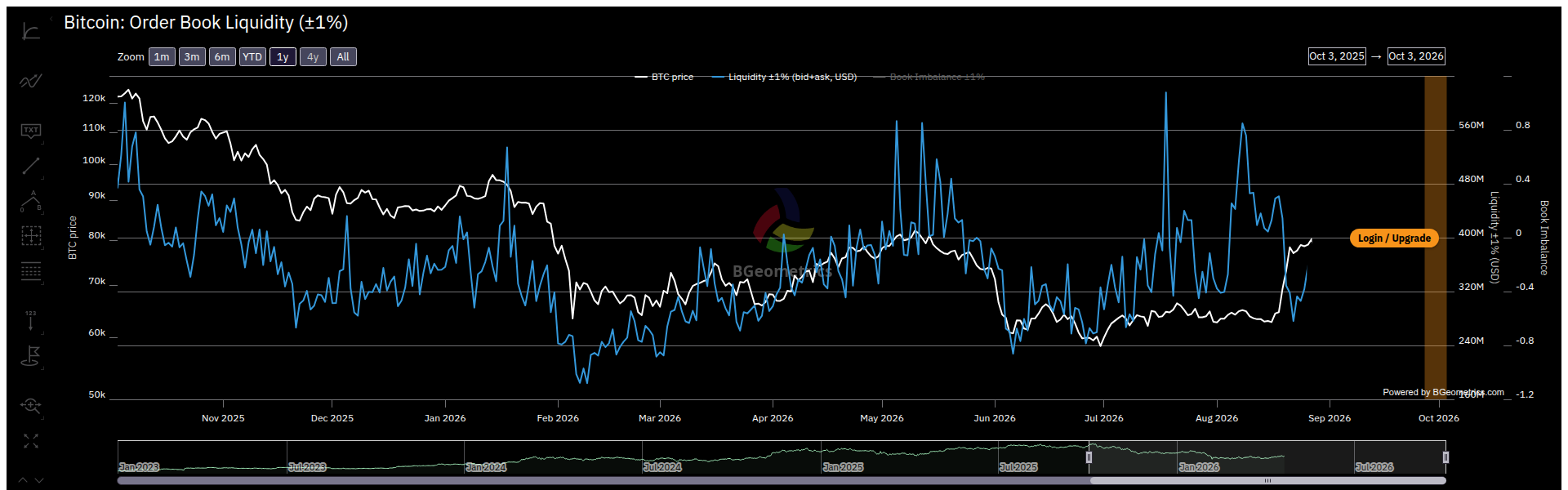Click Jul 2023 in the navigator timeline
The image size is (1568, 490).
tap(307, 467)
